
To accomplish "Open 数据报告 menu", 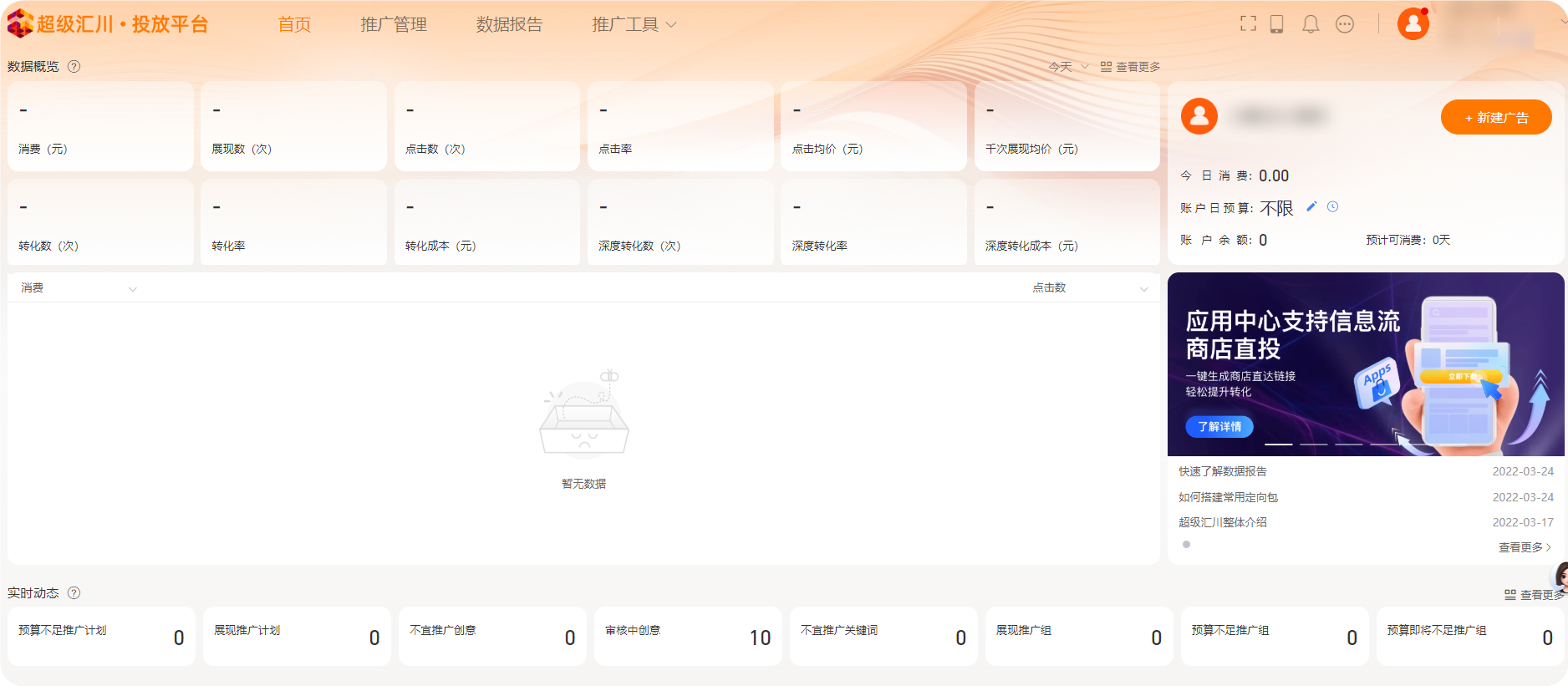I will [509, 24].
